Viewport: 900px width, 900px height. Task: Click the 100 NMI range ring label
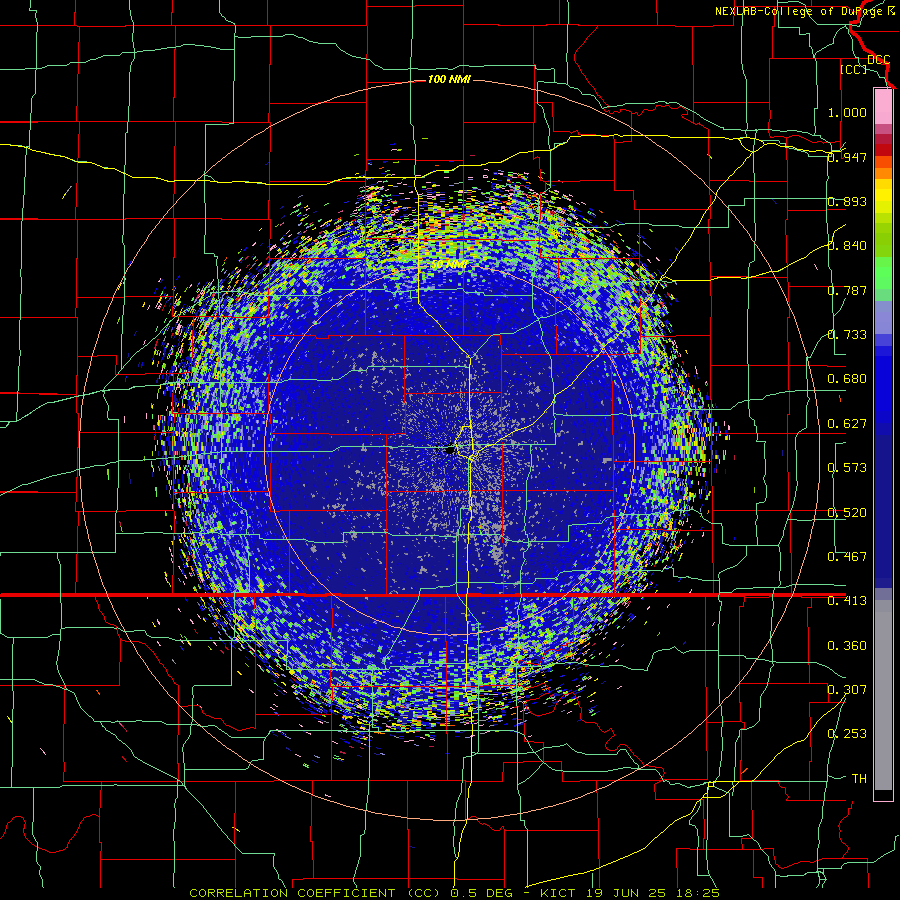[449, 79]
